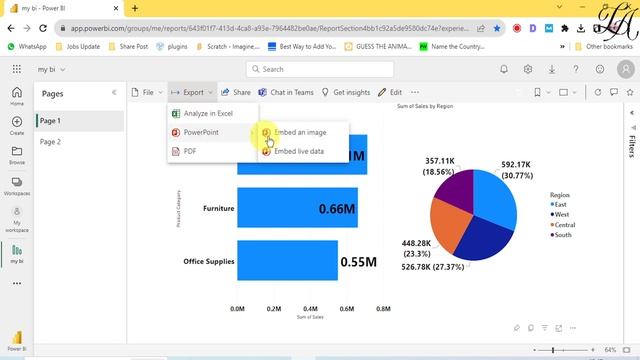Open the report comments icon
The image size is (640, 360).
coord(614,92)
